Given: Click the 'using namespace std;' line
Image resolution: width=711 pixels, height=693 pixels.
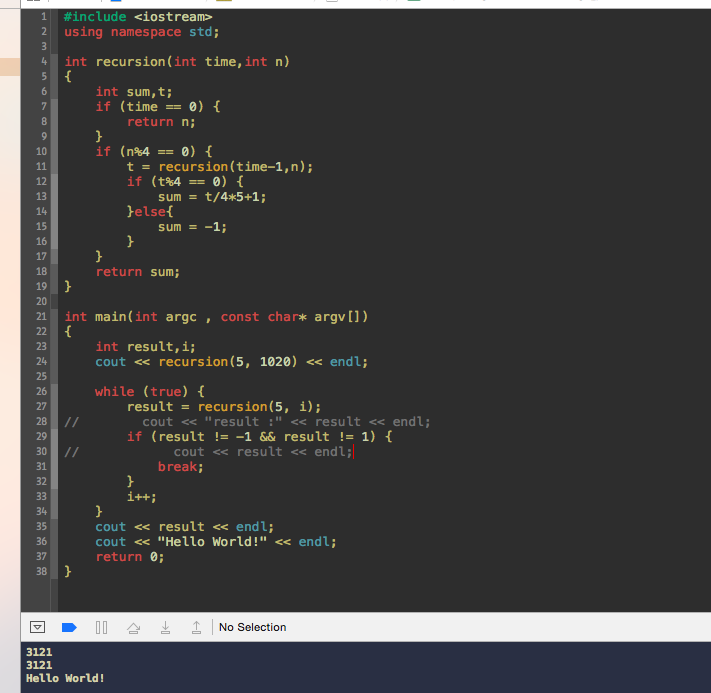Looking at the screenshot, I should 141,32.
